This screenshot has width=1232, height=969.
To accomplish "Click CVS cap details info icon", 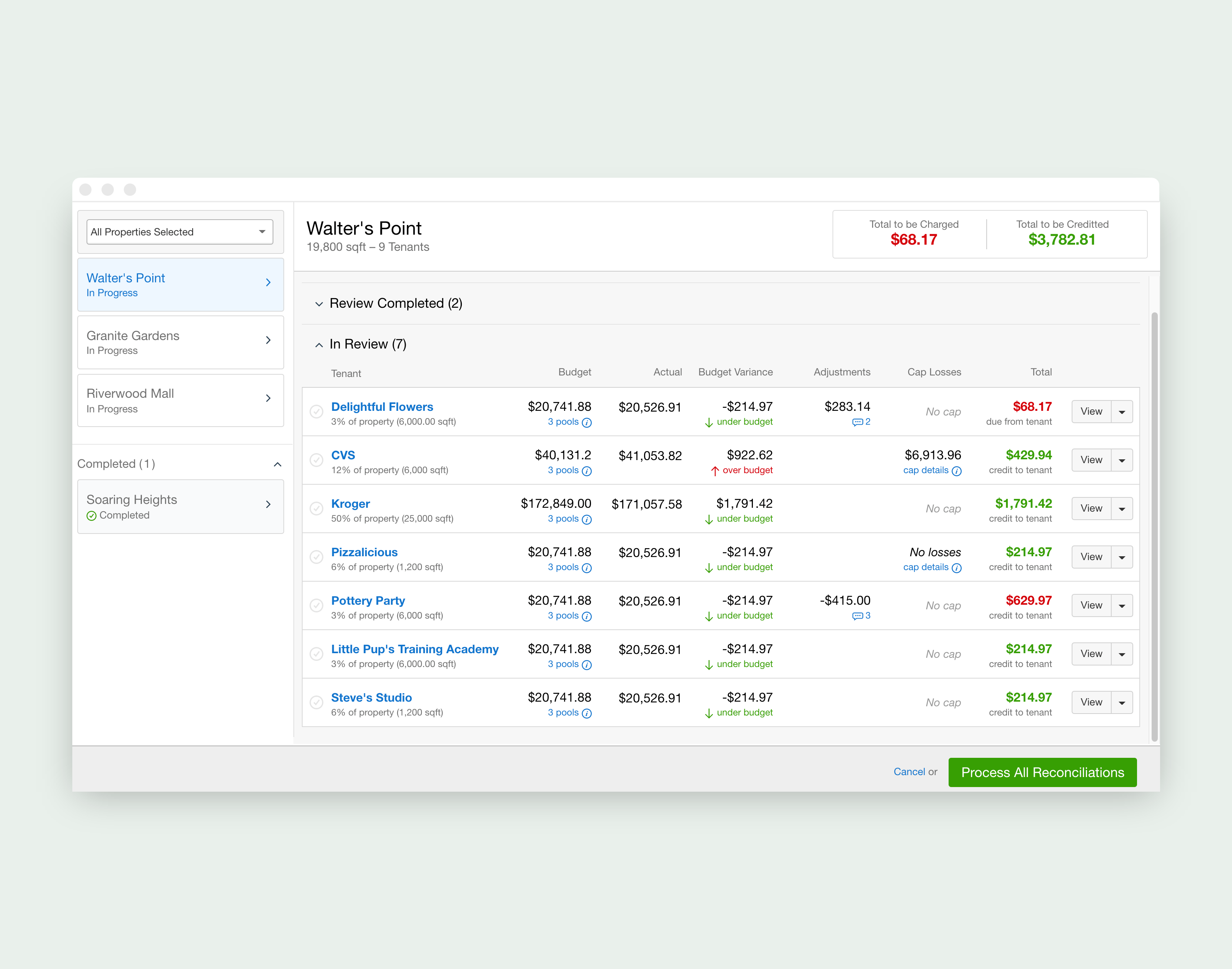I will pyautogui.click(x=956, y=471).
